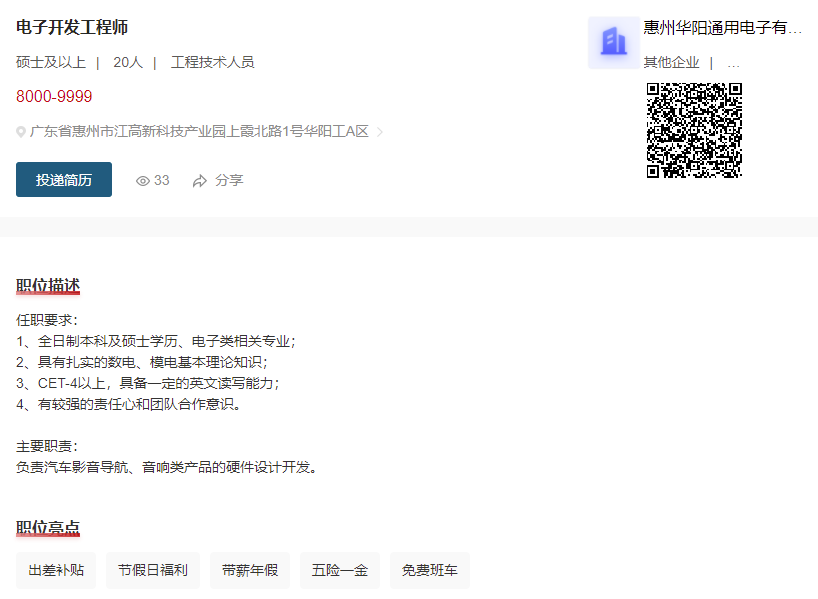Click the ellipsis after 其他企业

tap(733, 64)
